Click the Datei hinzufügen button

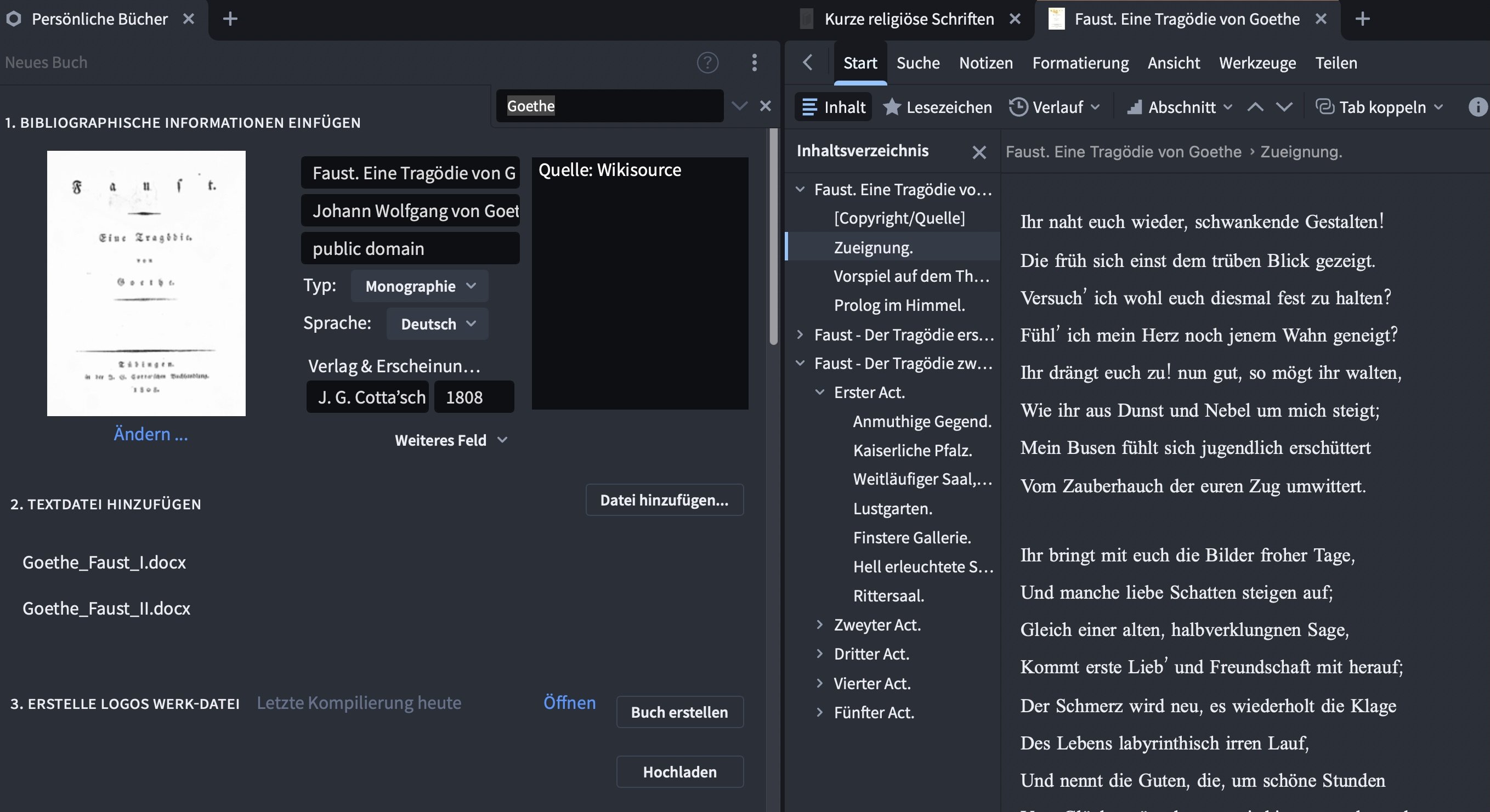(x=665, y=499)
